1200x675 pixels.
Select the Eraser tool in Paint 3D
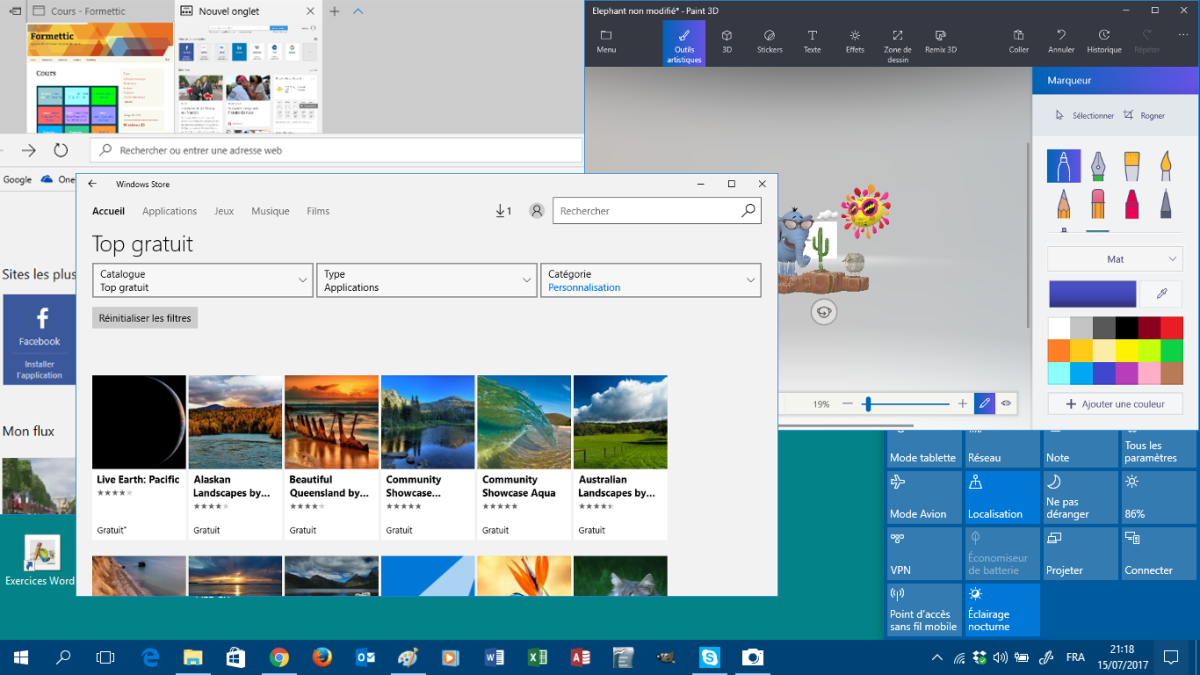tap(1098, 204)
